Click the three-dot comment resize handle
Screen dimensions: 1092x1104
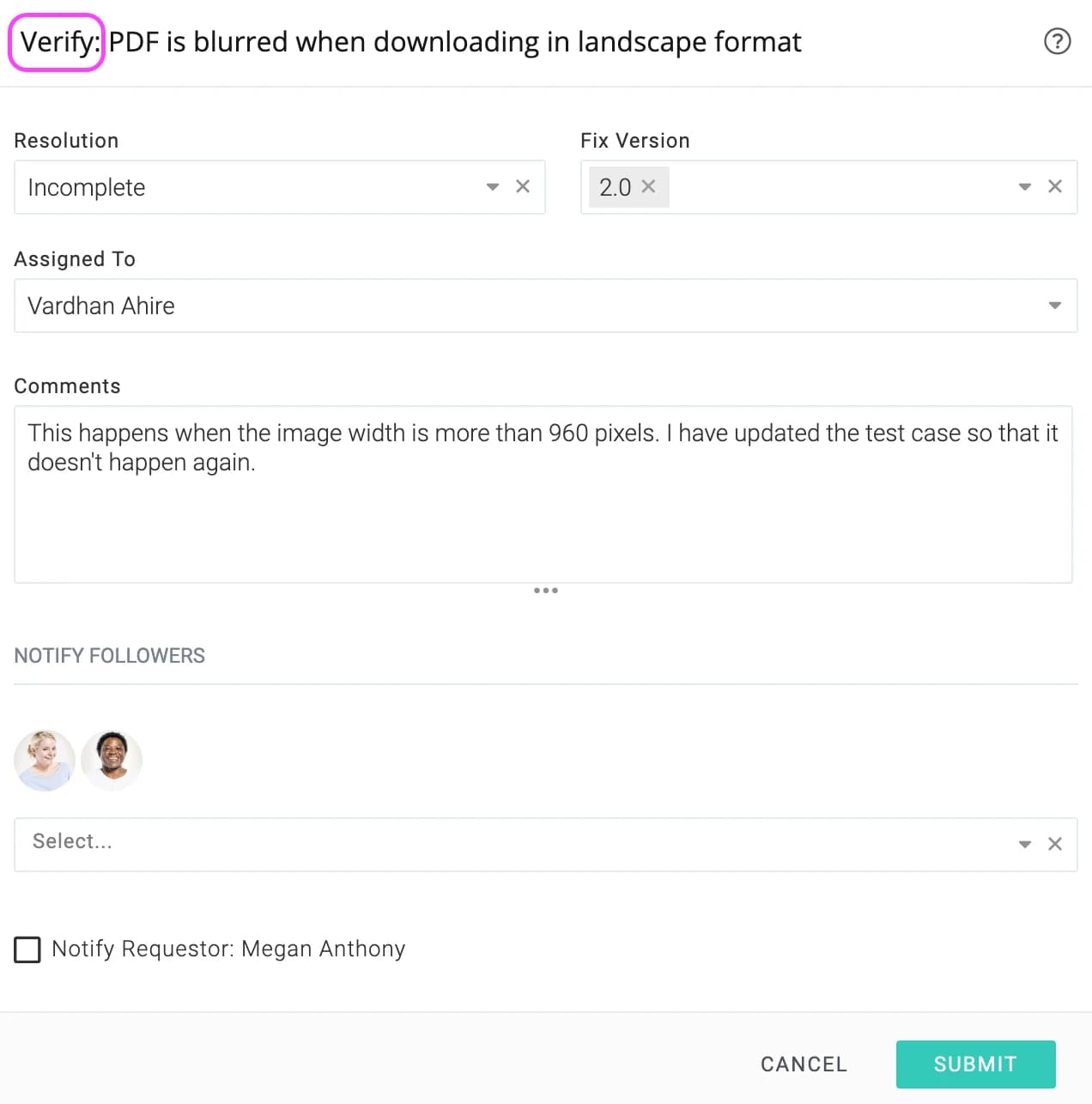click(x=546, y=591)
